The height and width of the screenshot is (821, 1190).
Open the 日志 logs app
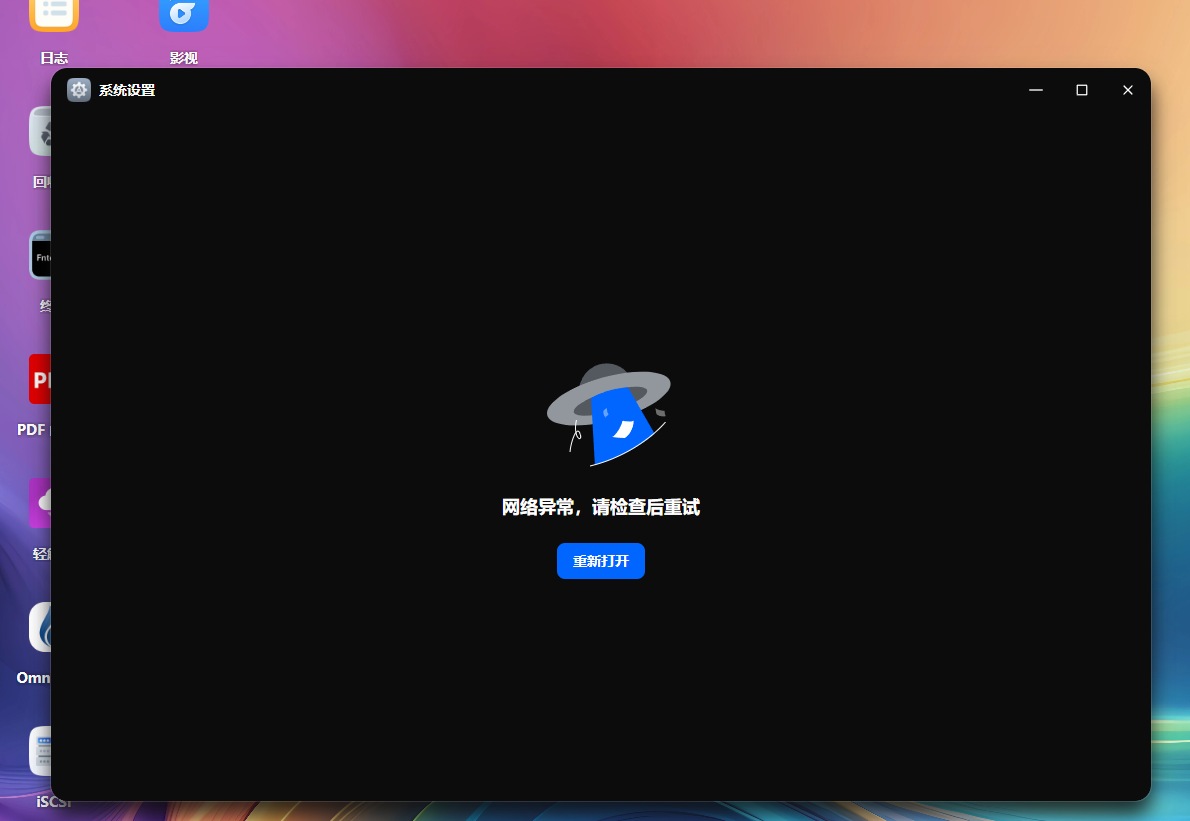coord(54,15)
